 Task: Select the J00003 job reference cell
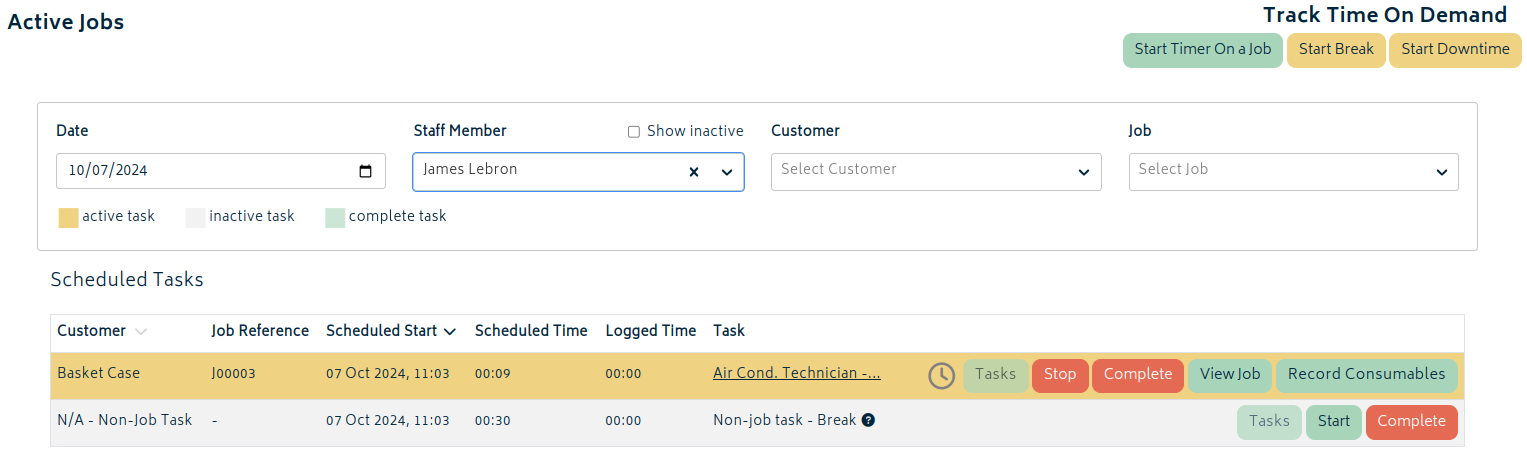coord(234,374)
